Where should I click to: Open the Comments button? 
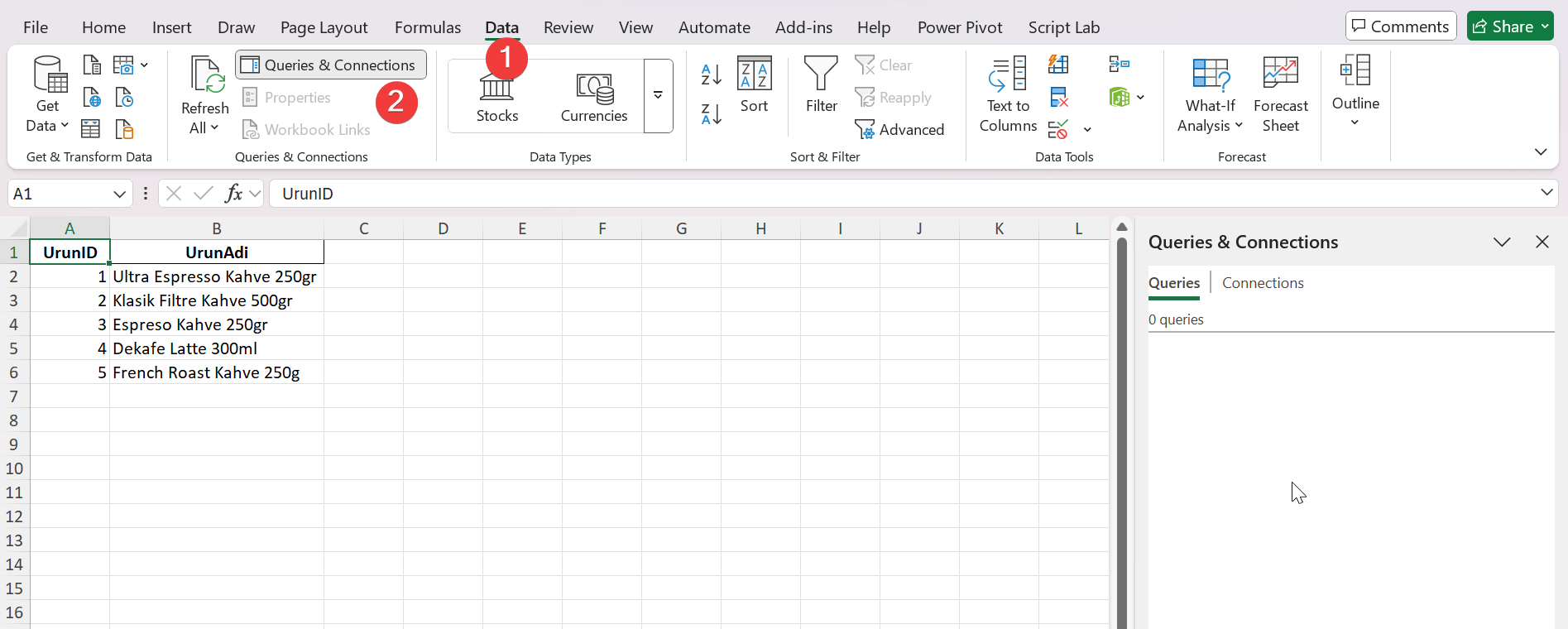click(1400, 26)
